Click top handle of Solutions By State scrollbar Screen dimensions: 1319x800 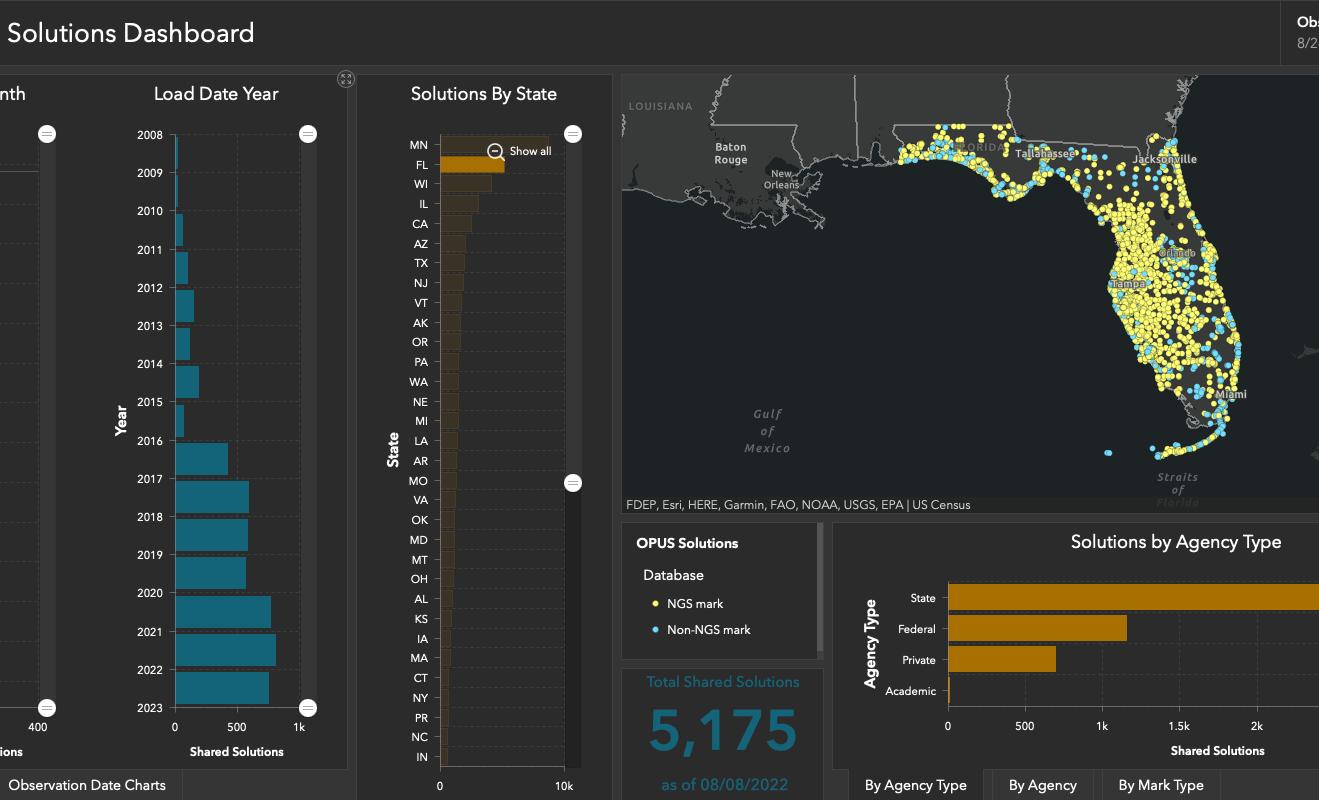point(573,134)
